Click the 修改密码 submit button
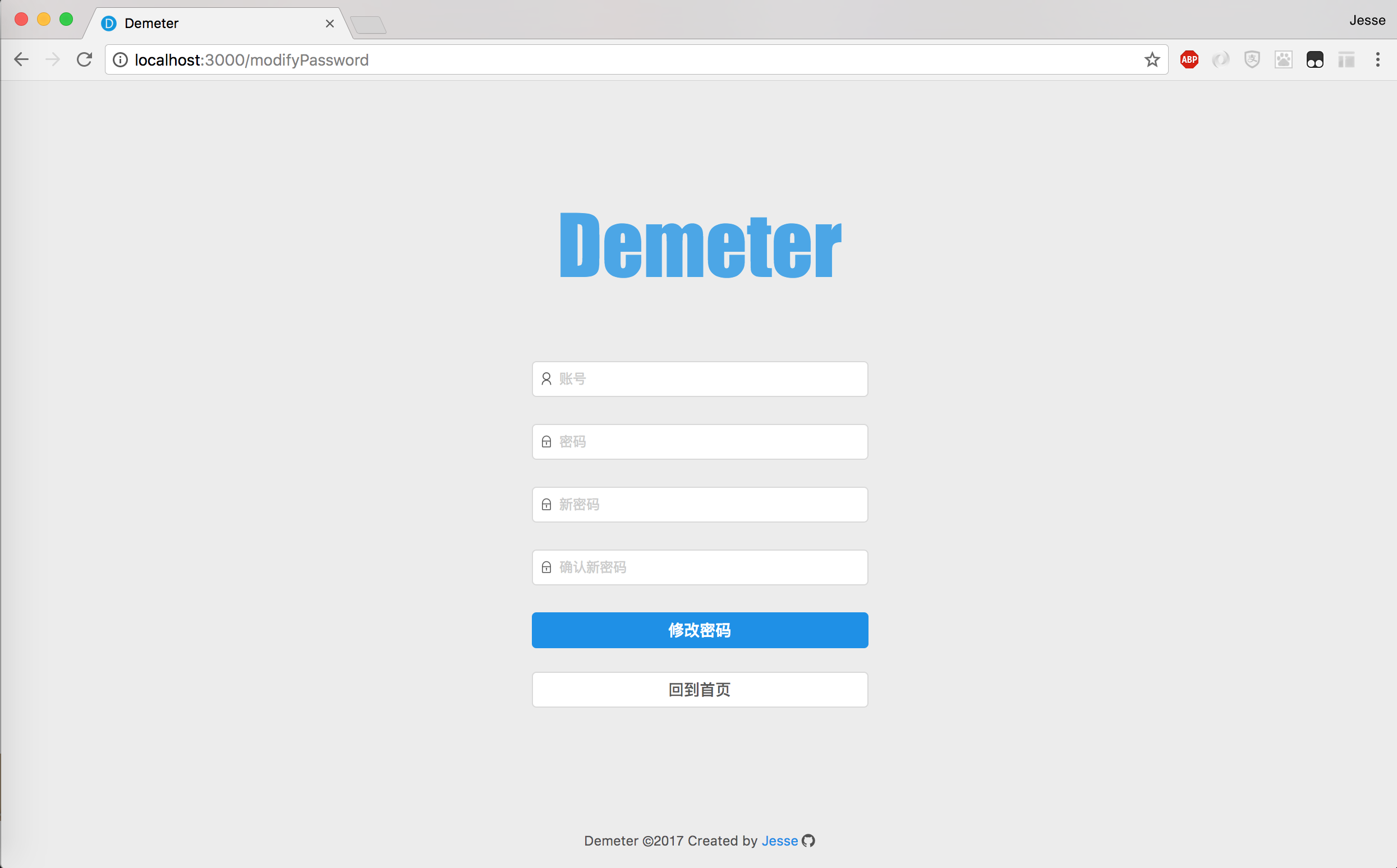 [700, 630]
